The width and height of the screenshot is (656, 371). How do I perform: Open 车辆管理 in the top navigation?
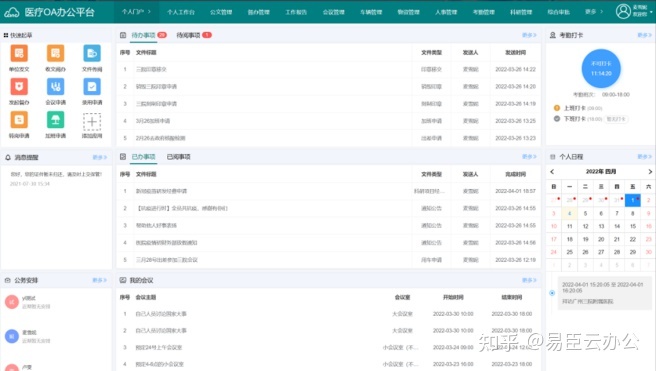coord(371,12)
